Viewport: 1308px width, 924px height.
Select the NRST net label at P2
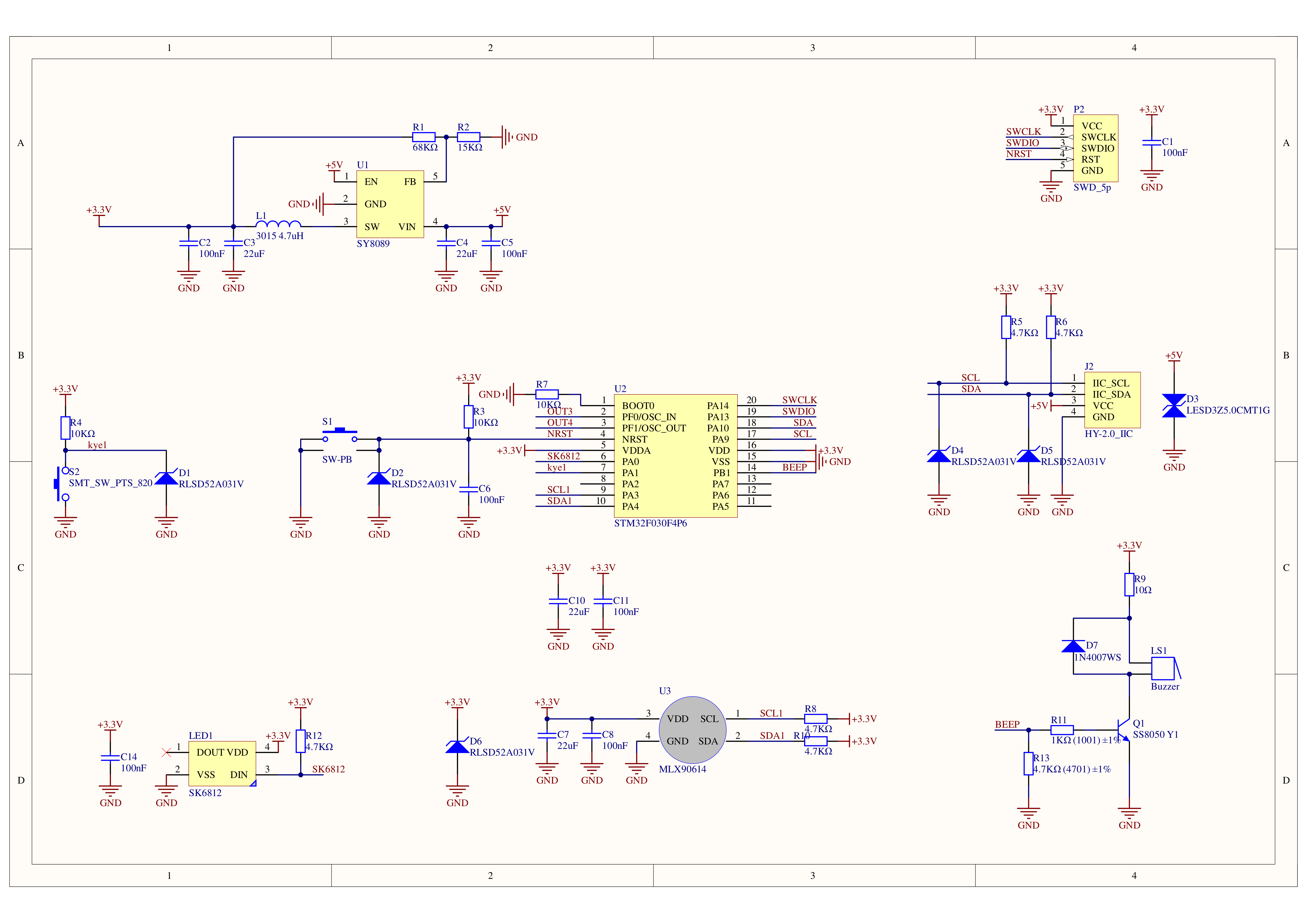1019,154
